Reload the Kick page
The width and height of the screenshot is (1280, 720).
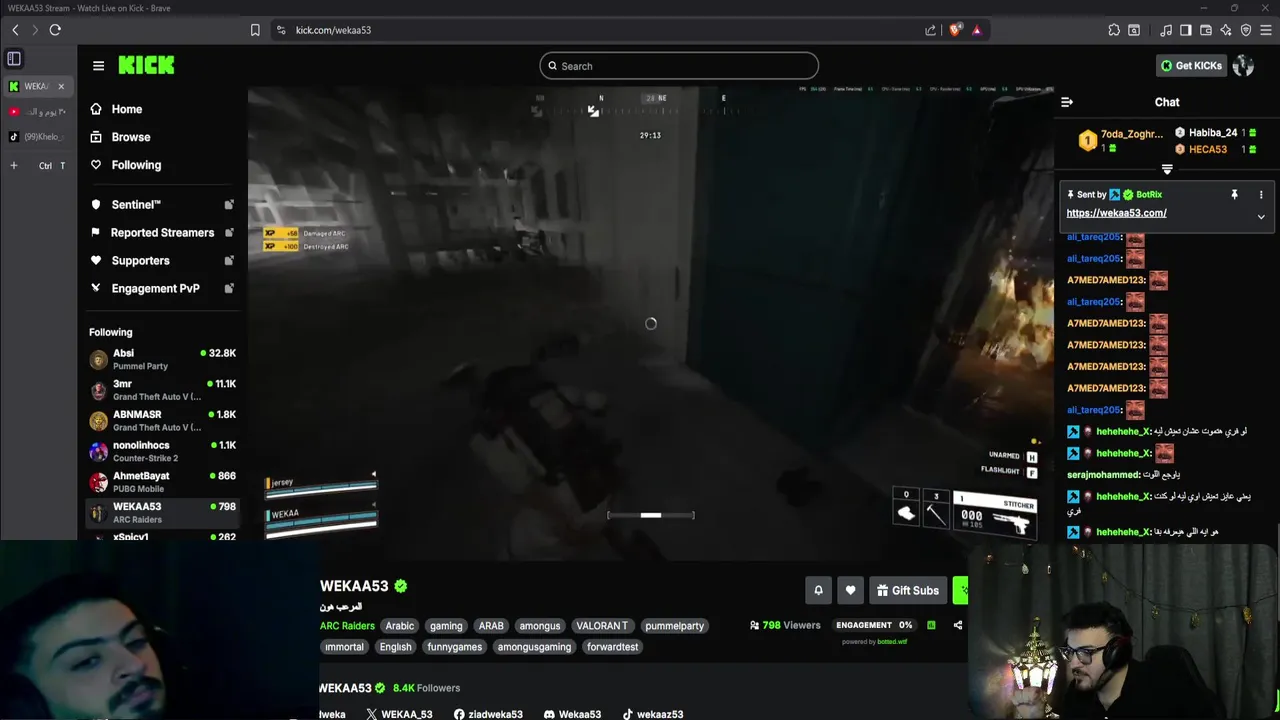click(x=55, y=30)
